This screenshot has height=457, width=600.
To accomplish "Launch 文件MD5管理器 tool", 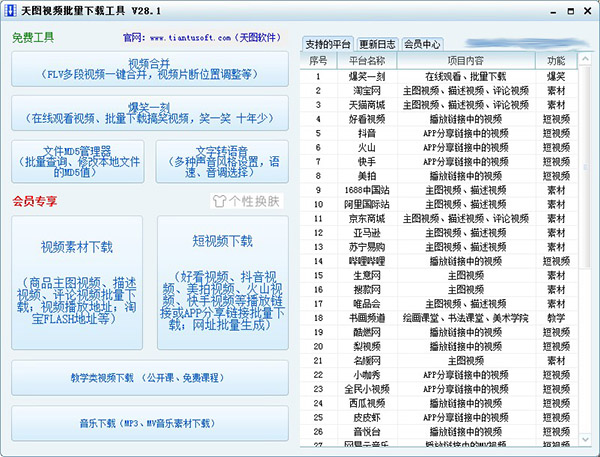I will (x=78, y=162).
